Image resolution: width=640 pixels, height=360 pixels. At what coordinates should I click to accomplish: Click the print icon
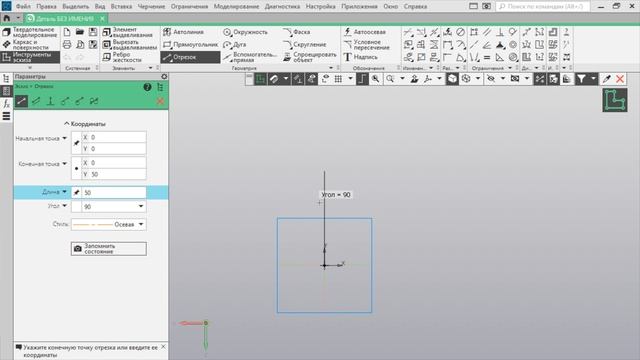(x=67, y=44)
